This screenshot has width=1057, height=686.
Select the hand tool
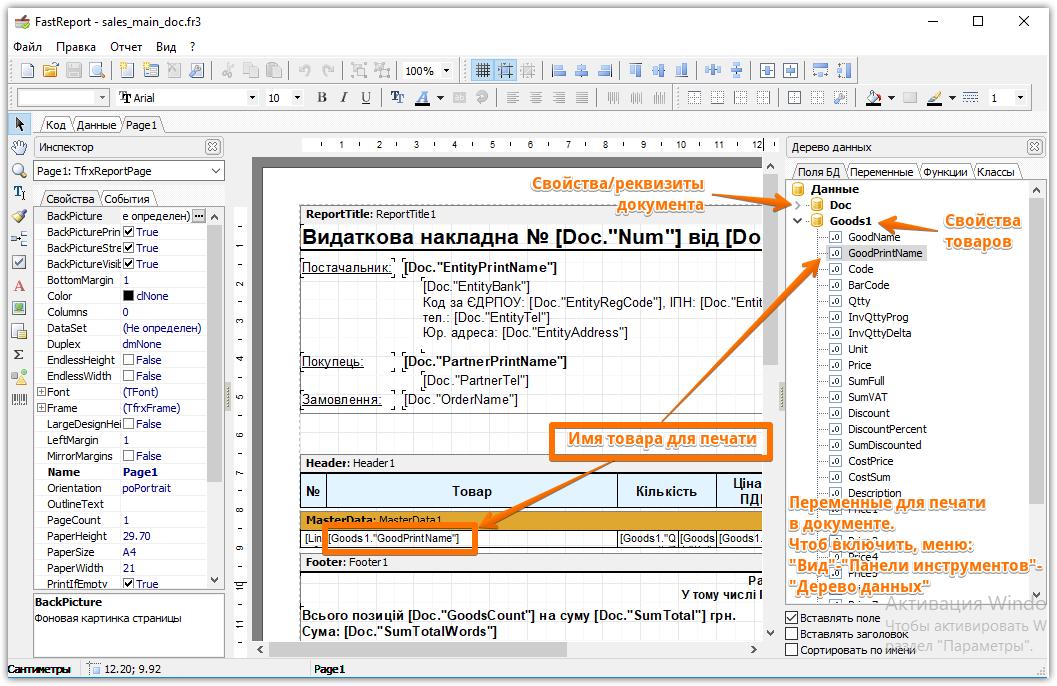20,147
